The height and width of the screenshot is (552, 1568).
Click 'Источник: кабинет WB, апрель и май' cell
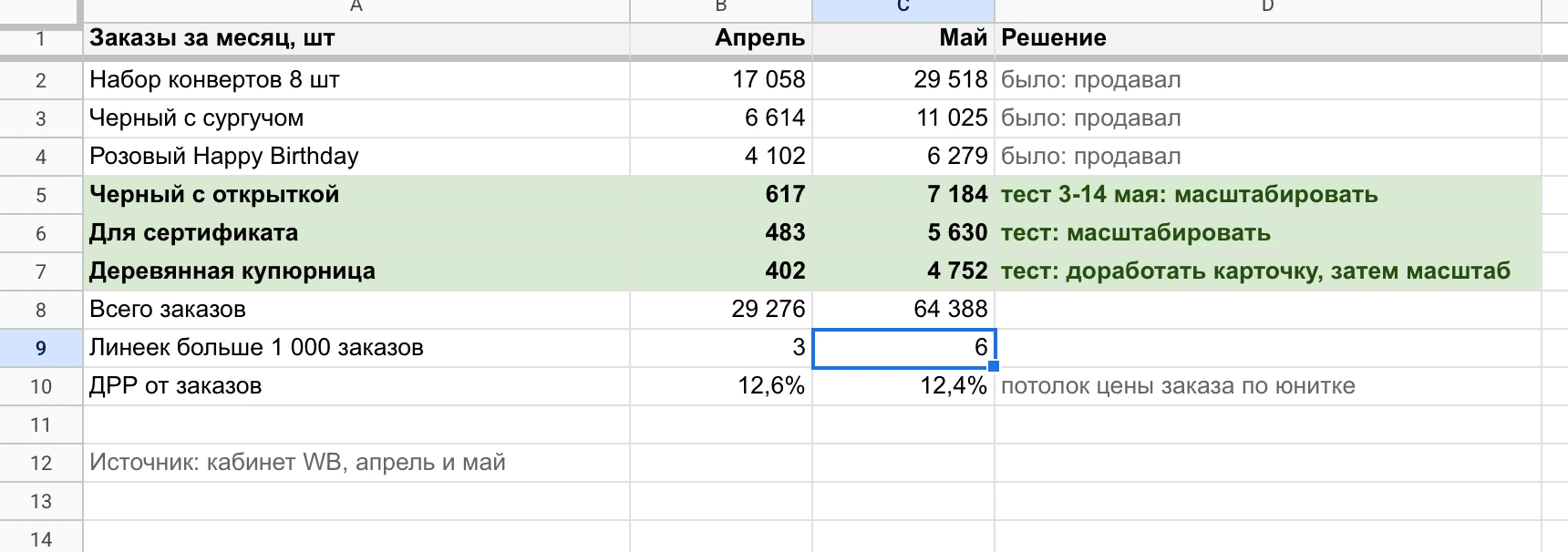pos(356,463)
